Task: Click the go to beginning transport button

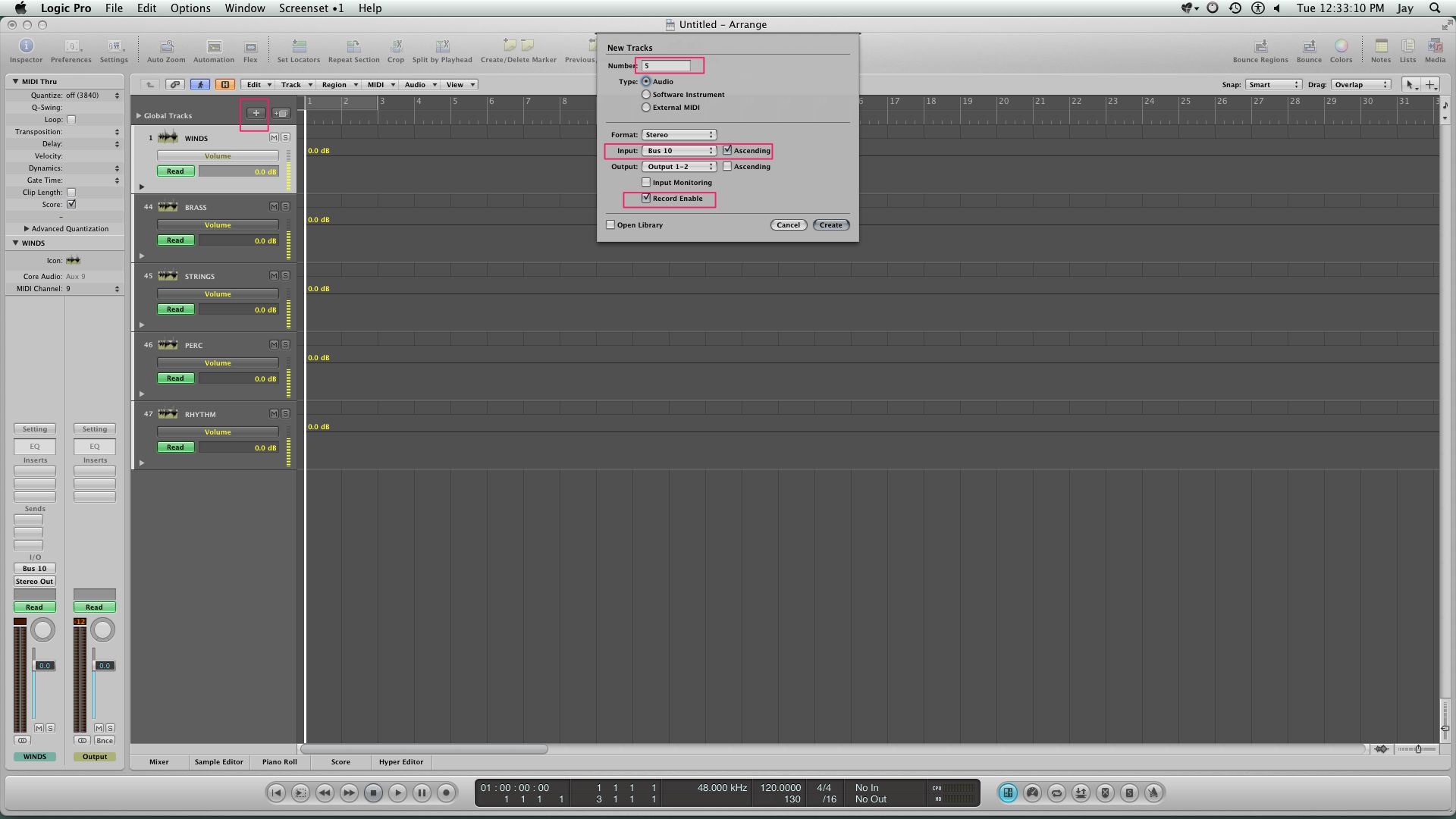Action: pos(276,792)
